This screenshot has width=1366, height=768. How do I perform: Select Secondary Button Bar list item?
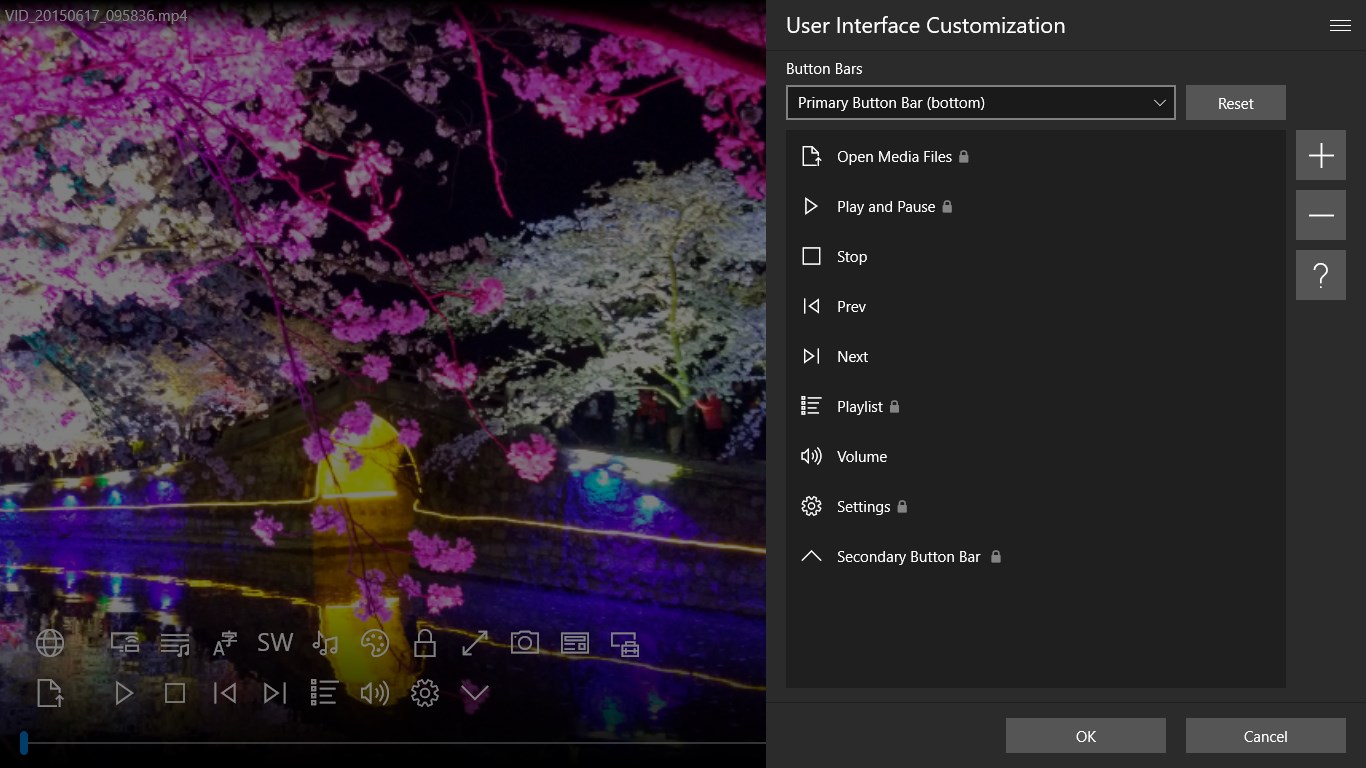[1036, 556]
